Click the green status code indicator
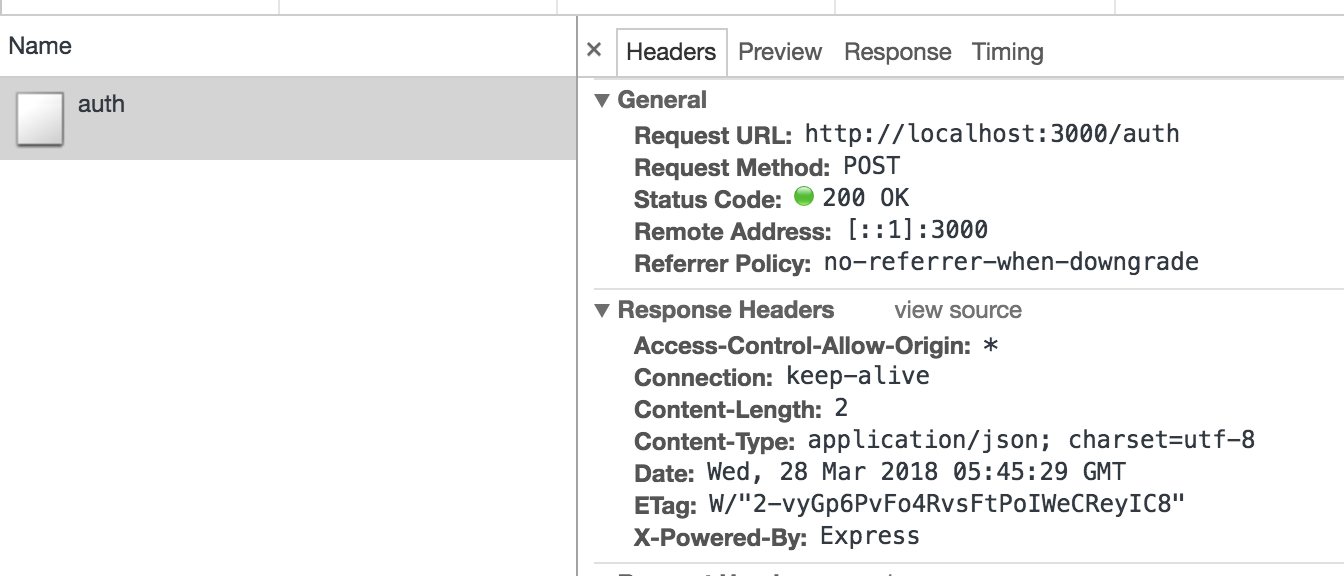 [x=804, y=197]
